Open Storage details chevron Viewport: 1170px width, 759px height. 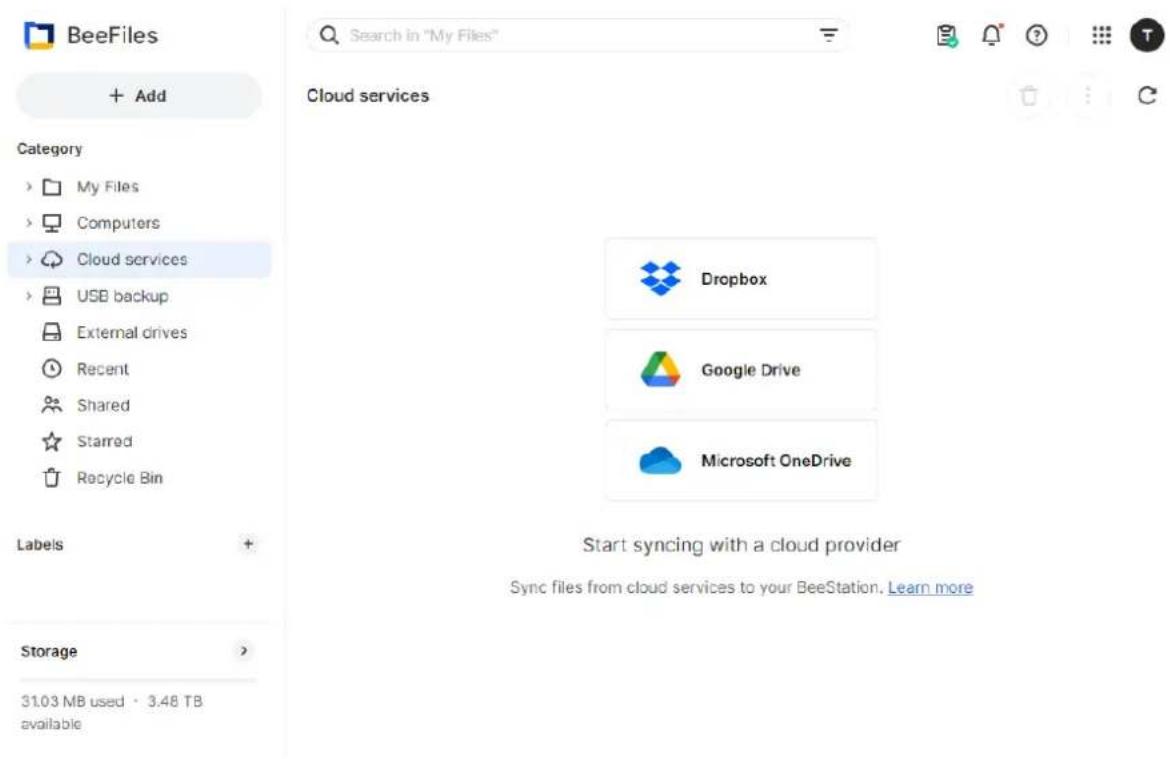[244, 651]
